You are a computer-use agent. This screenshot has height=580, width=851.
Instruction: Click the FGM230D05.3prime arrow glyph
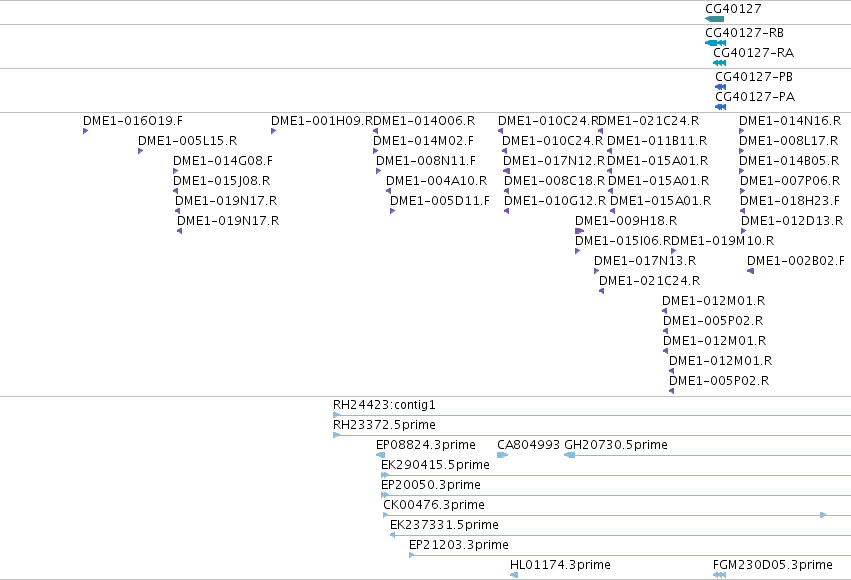(720, 575)
